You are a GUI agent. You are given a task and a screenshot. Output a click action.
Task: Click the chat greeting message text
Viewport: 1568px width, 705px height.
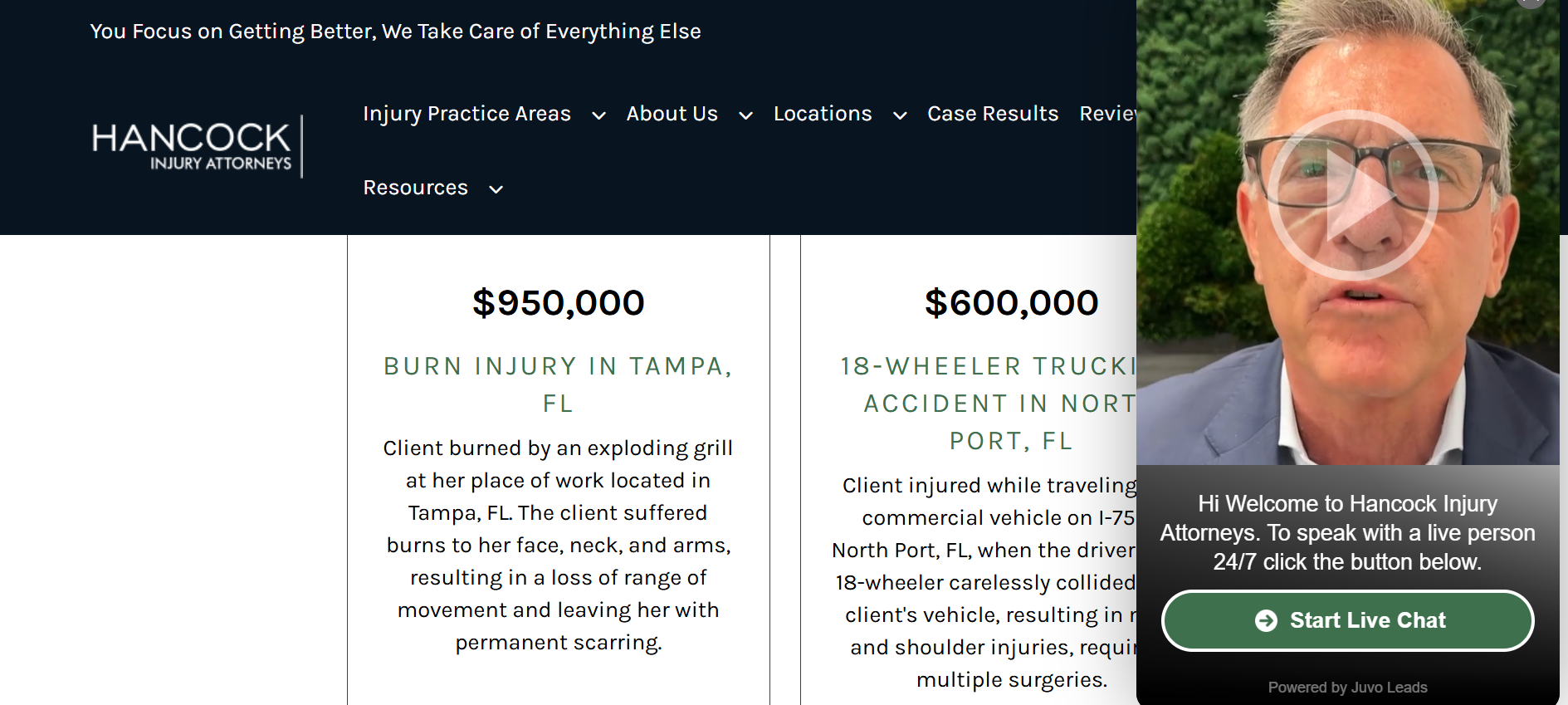tap(1348, 532)
